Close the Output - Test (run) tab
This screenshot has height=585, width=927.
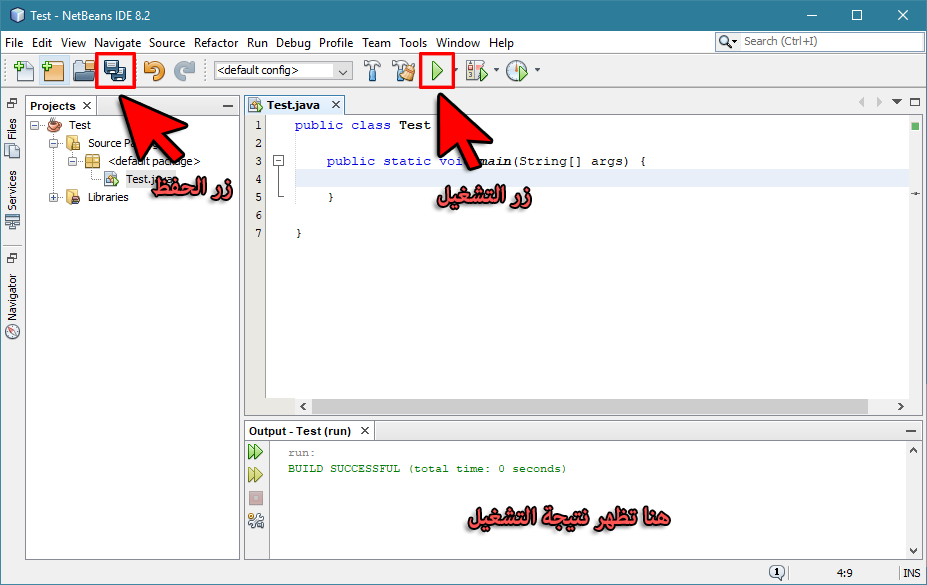[x=365, y=431]
